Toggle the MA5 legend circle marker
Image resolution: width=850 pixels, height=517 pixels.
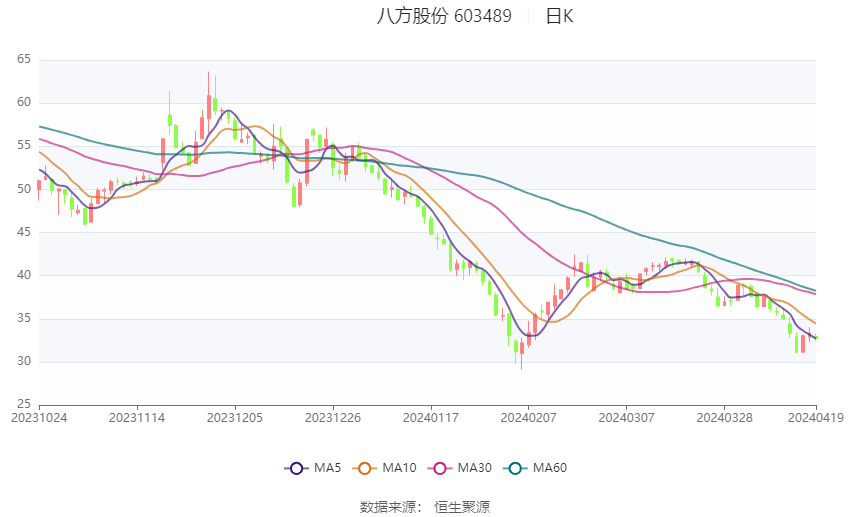pyautogui.click(x=297, y=468)
